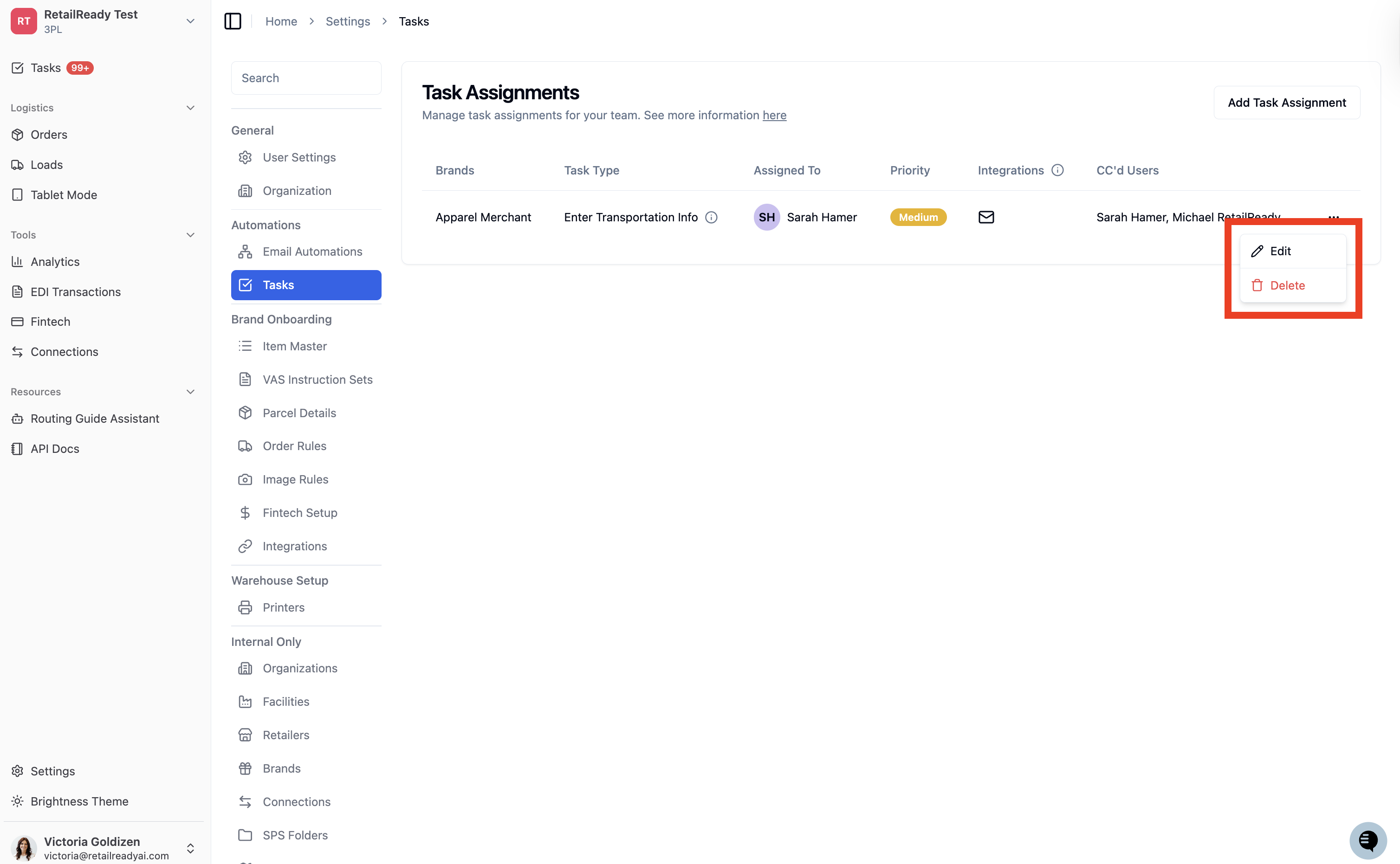Focus the settings Search field
The height and width of the screenshot is (864, 1400).
306,77
